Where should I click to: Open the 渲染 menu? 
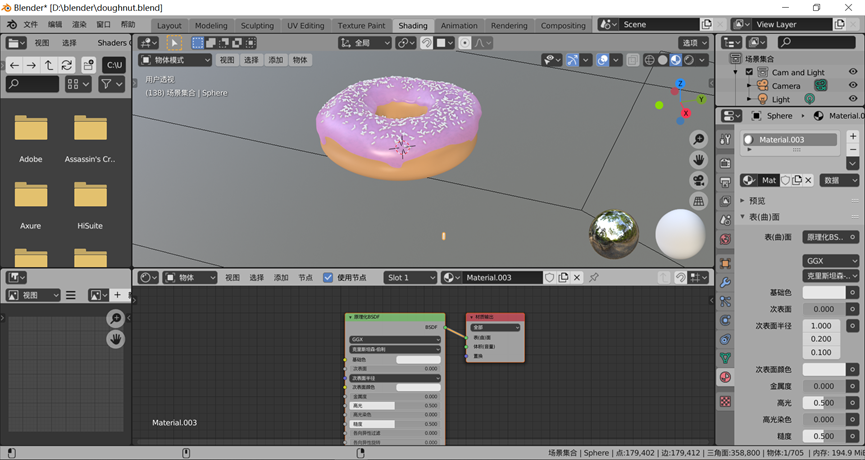pyautogui.click(x=79, y=24)
